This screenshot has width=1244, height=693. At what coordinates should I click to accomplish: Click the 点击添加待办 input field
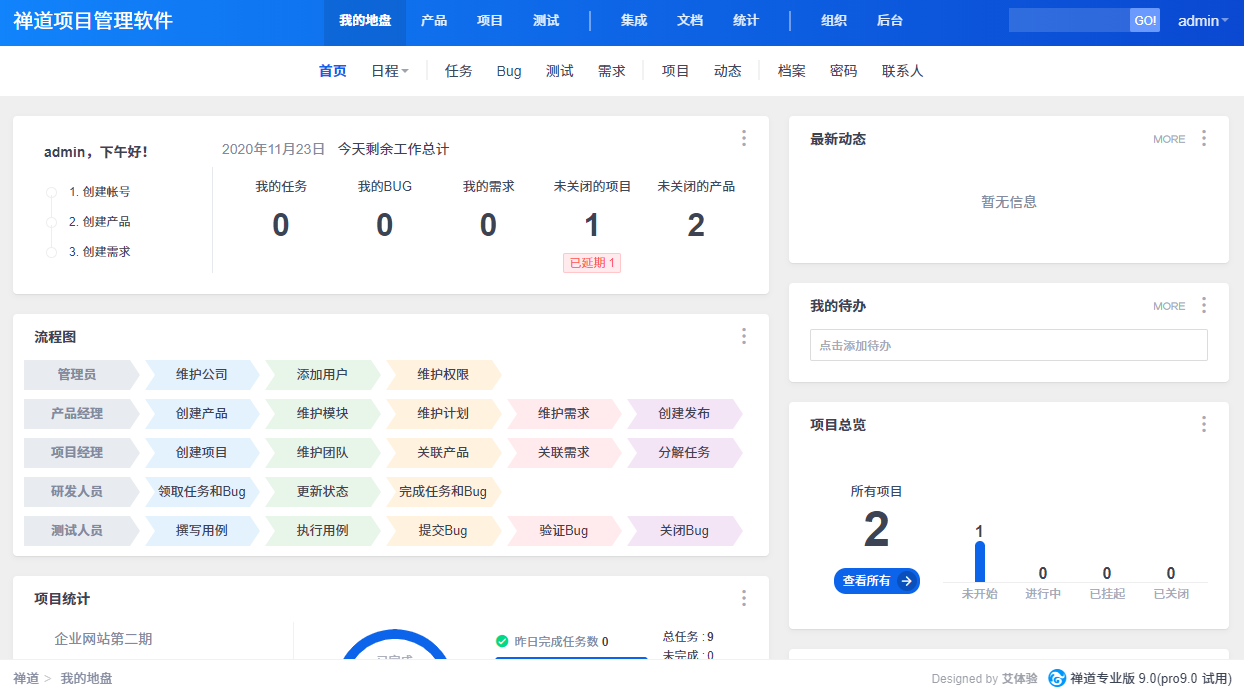click(1008, 345)
